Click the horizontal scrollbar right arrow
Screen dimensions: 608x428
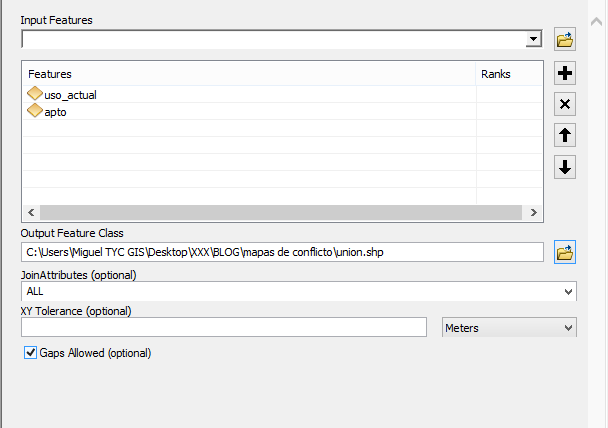tap(534, 212)
